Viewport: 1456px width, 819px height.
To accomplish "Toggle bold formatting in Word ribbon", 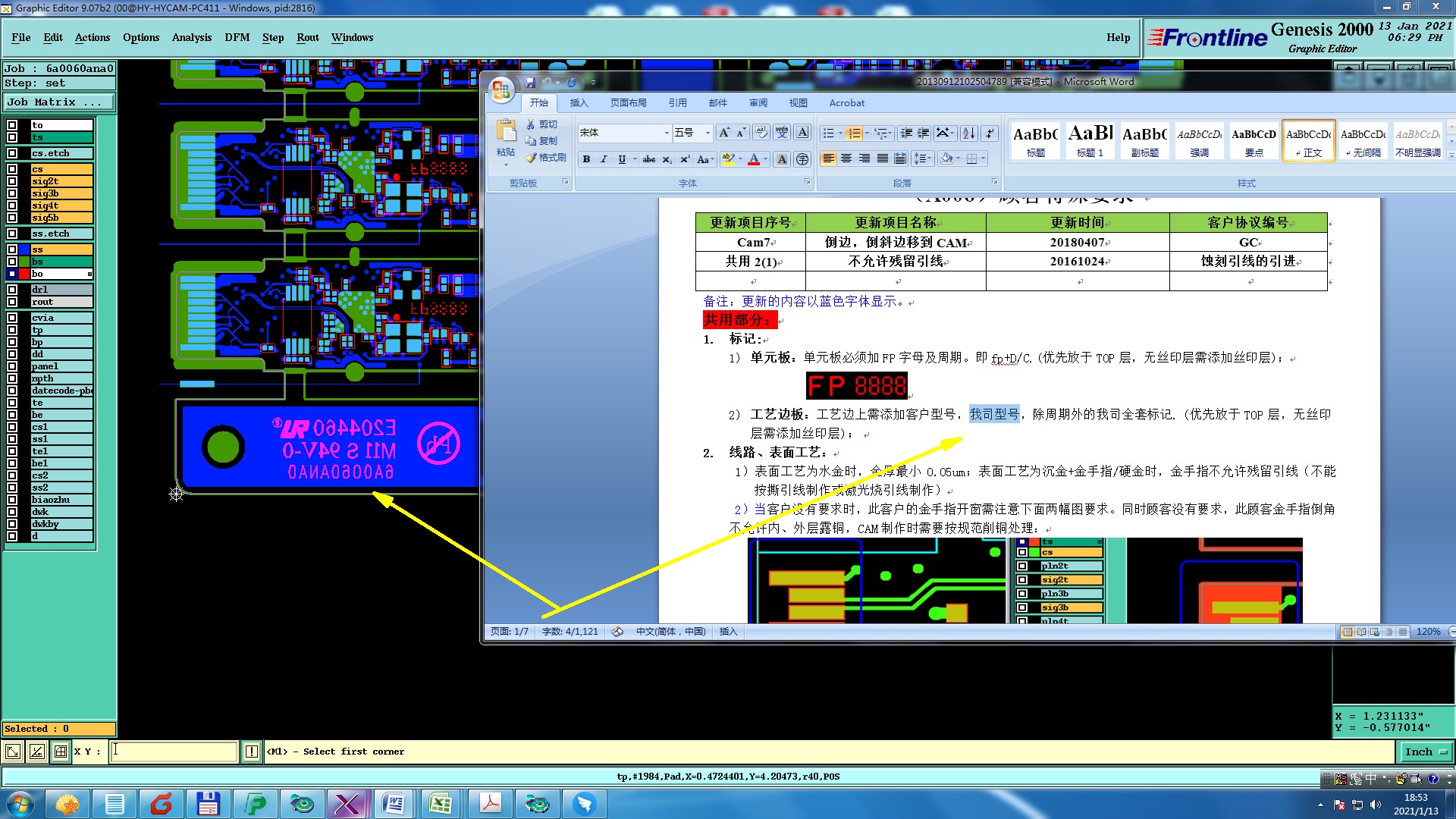I will [586, 159].
